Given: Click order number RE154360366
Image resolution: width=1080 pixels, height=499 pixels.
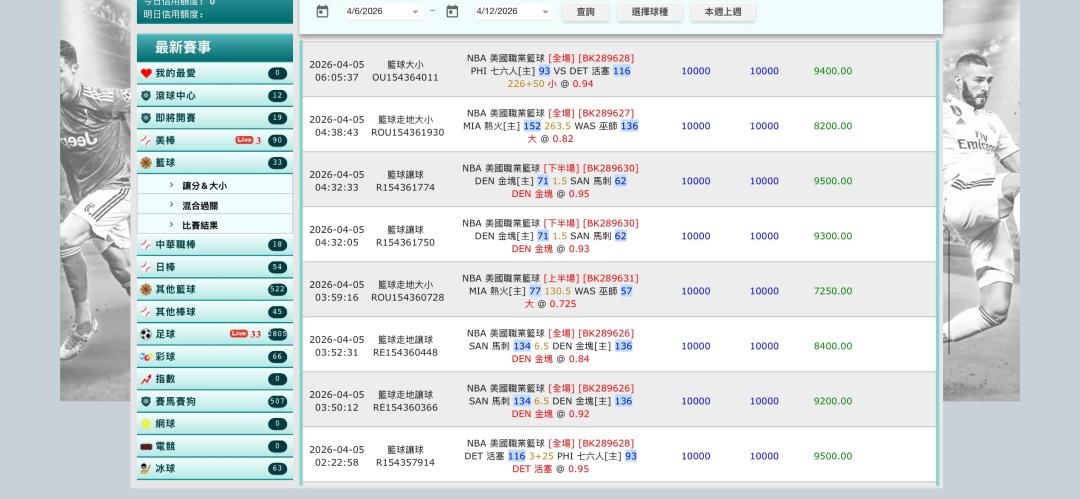Looking at the screenshot, I should (405, 407).
